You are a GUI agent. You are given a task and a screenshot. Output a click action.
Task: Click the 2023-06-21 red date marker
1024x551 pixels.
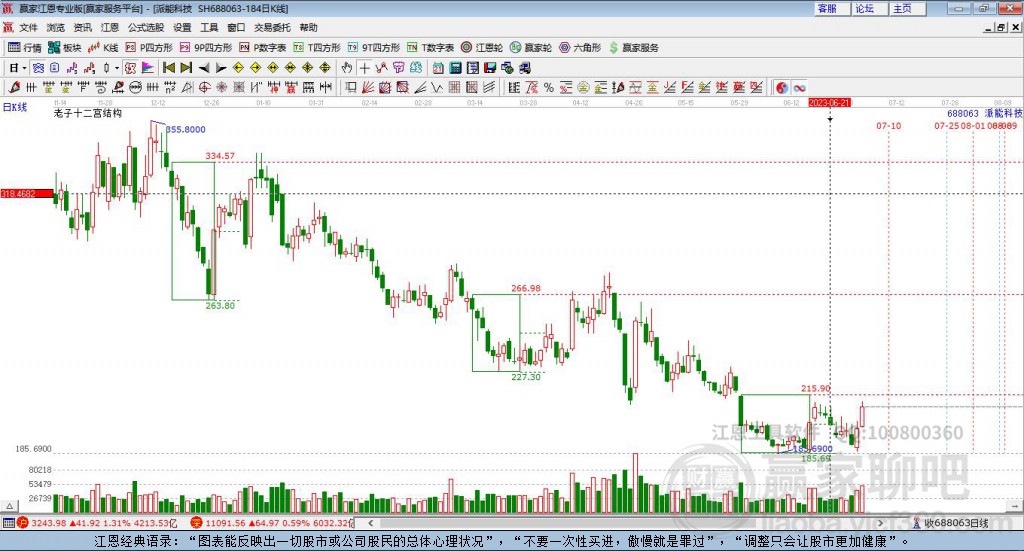(x=829, y=102)
